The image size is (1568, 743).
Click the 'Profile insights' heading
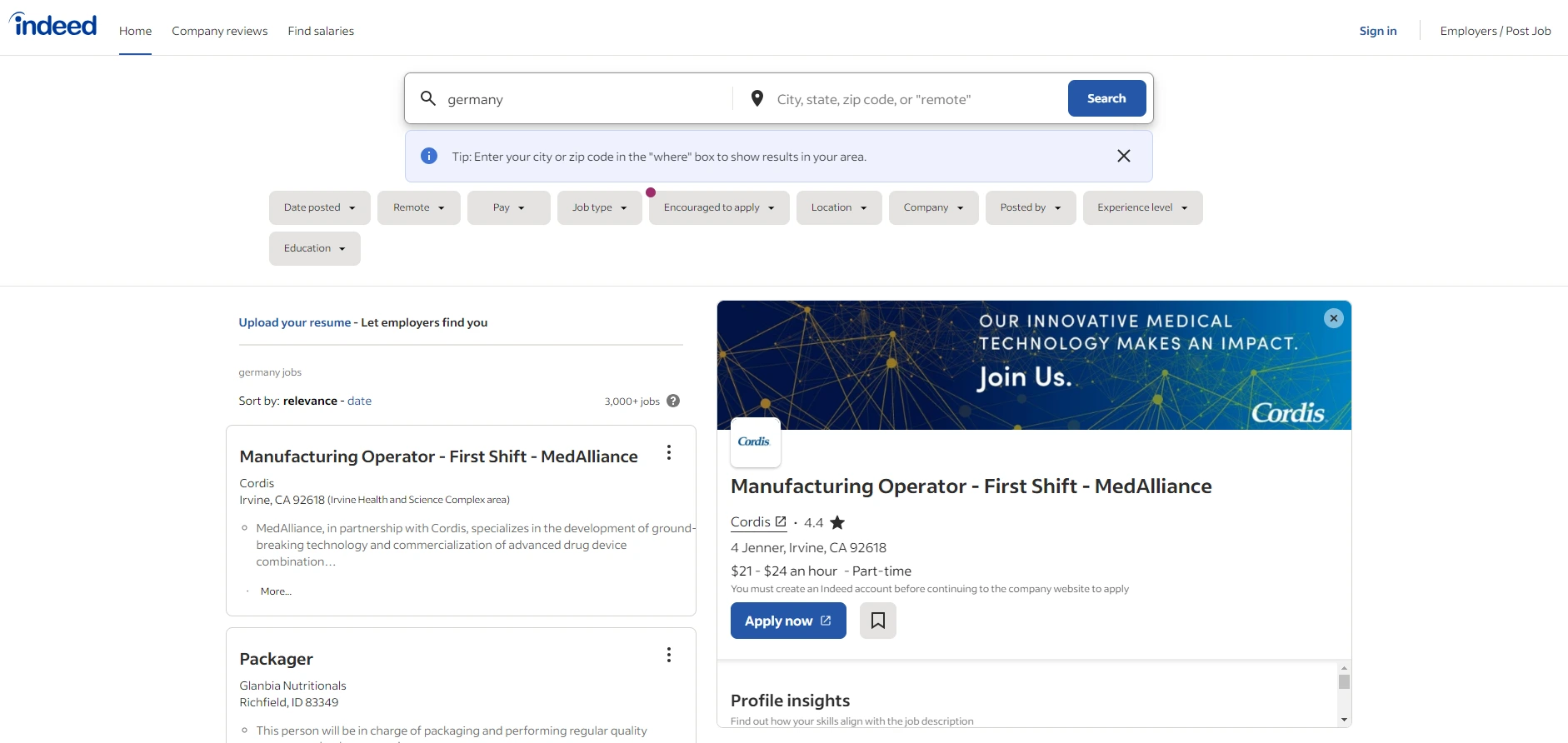790,701
